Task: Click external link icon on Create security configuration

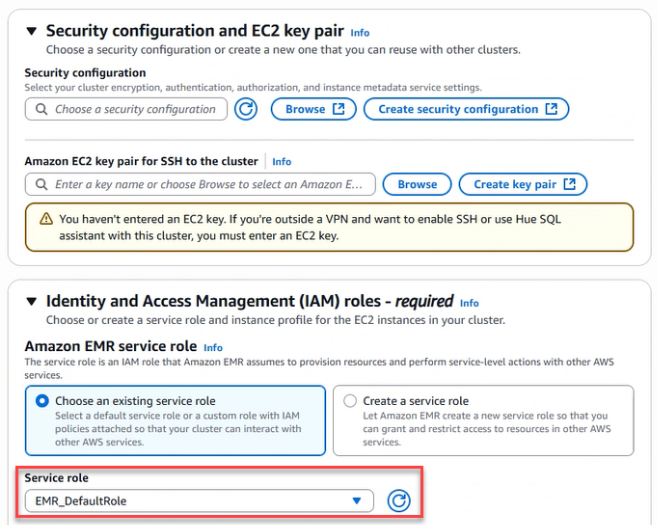Action: [x=551, y=109]
